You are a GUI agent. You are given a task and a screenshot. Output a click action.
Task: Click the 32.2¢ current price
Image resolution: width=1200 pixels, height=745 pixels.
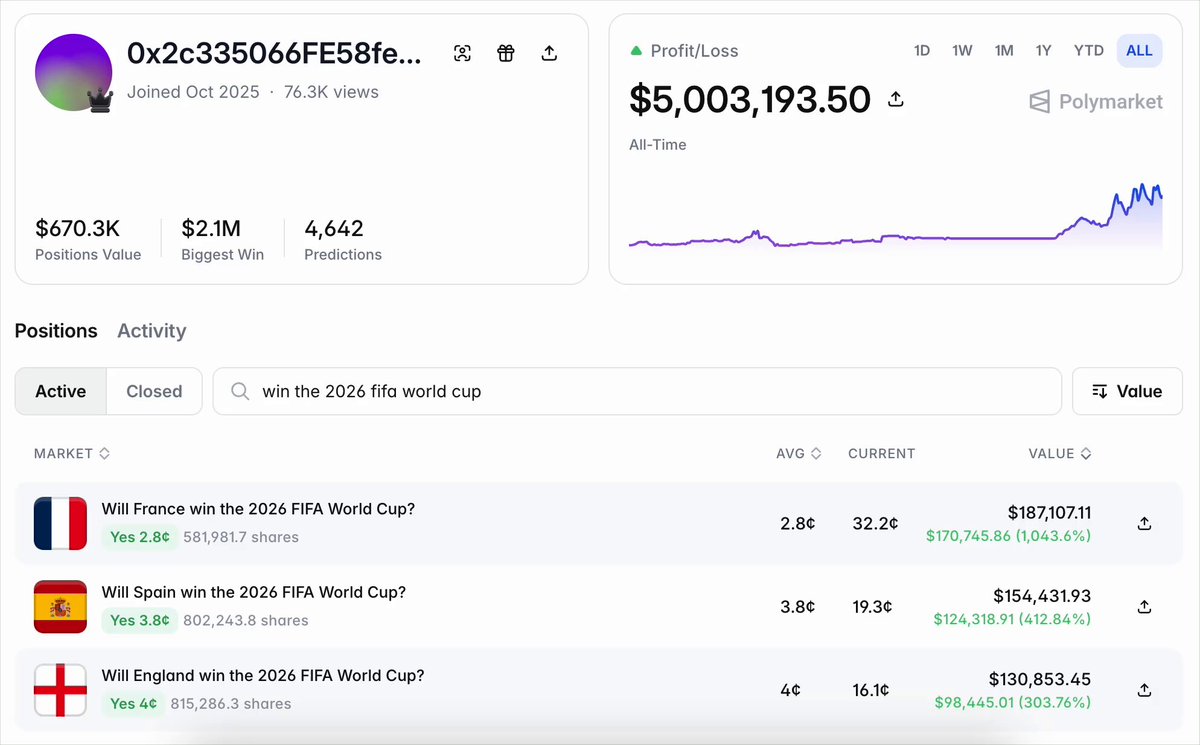tap(875, 523)
